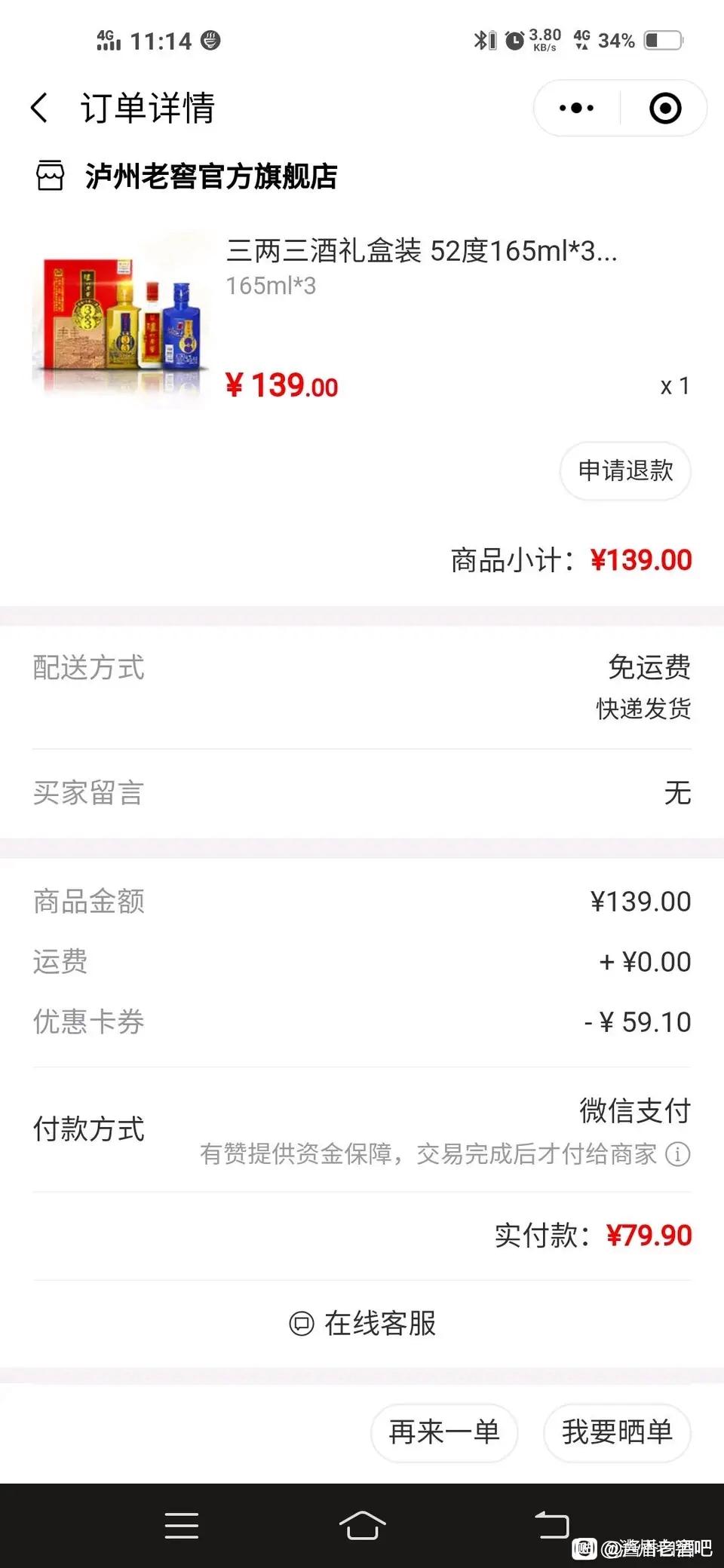Select the 配送方式 免运费 row

[362, 687]
